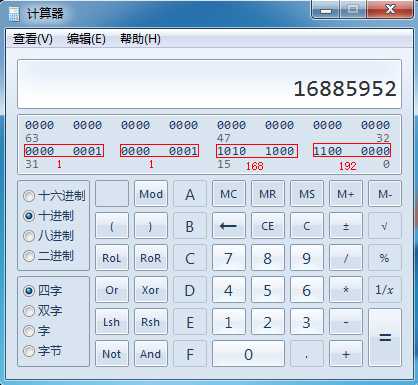Click the digit 2 key
The width and height of the screenshot is (418, 385).
268,322
